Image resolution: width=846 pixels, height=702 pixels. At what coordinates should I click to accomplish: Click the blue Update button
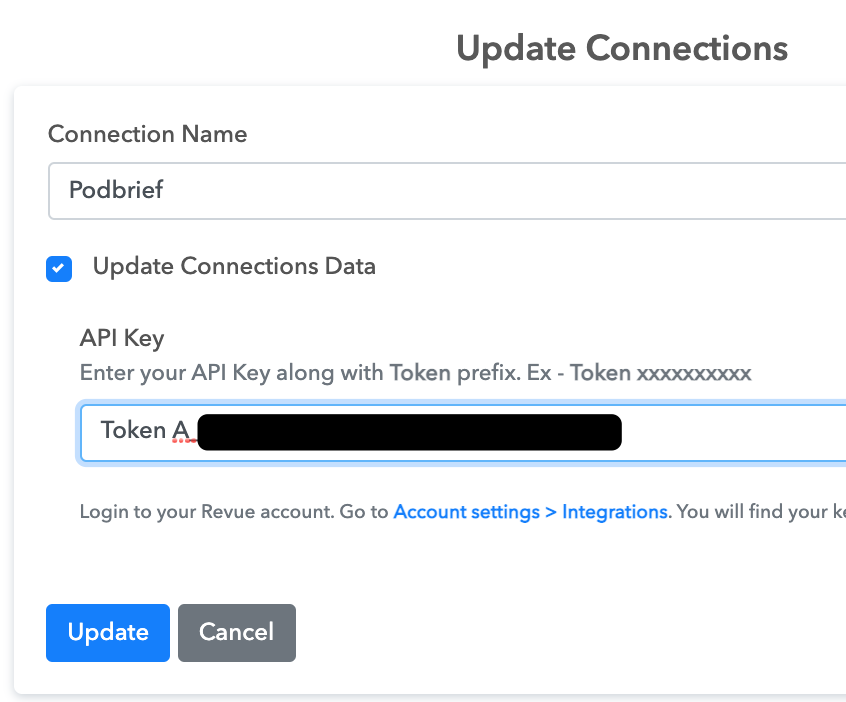[108, 632]
